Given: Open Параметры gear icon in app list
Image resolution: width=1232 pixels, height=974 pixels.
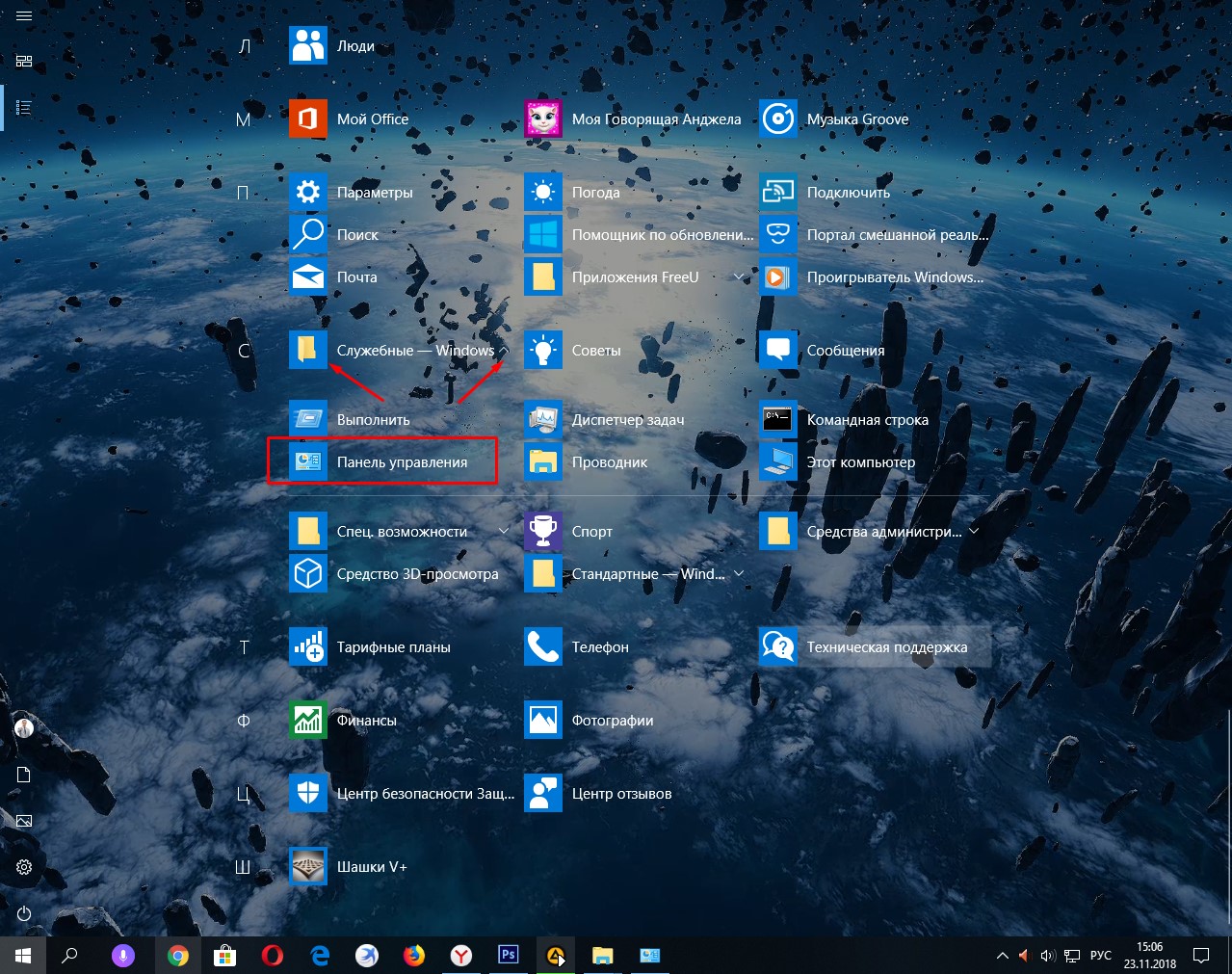Looking at the screenshot, I should (308, 192).
